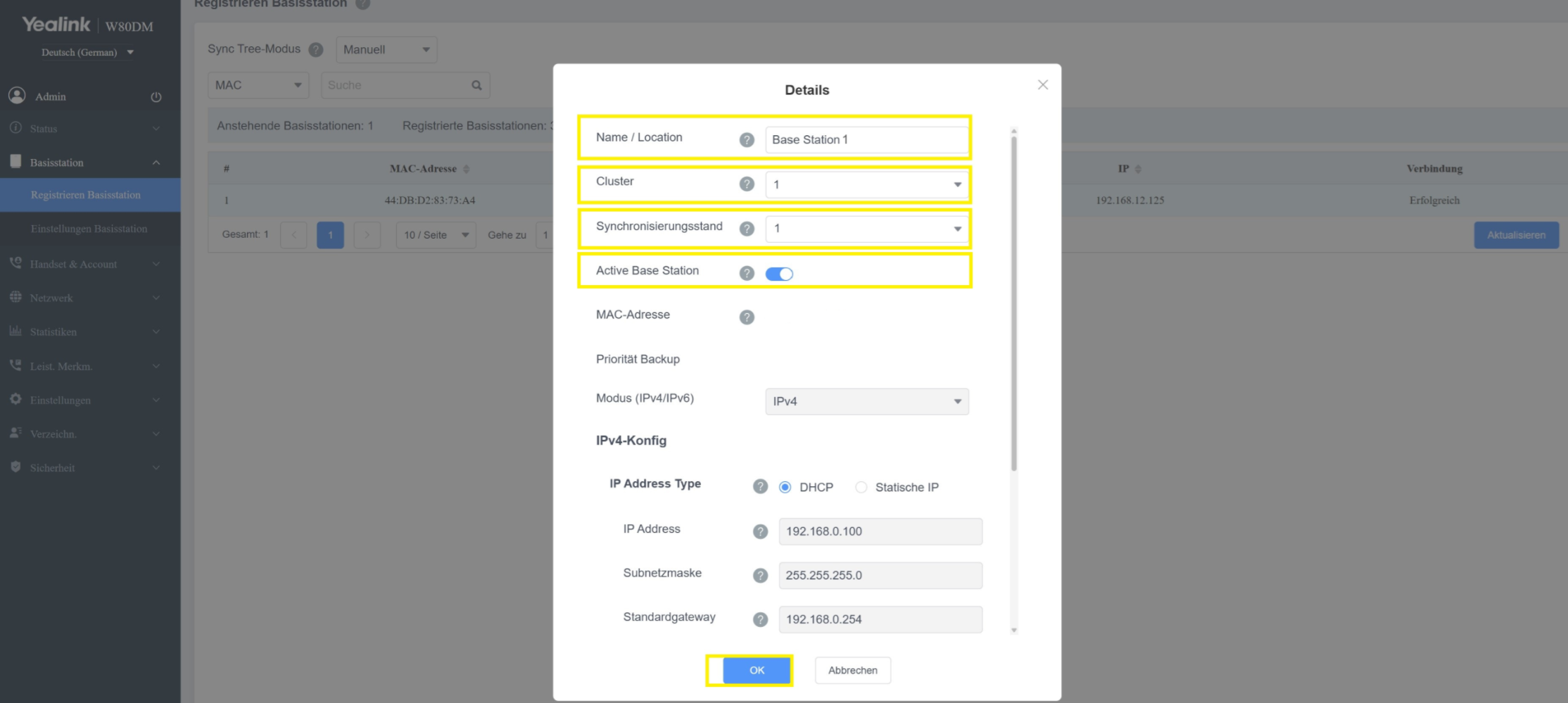Click the Abbrechen button
1568x703 pixels.
(x=852, y=671)
